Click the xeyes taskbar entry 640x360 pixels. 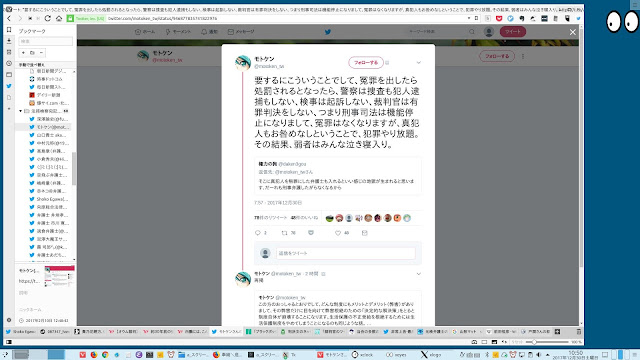tap(396, 355)
